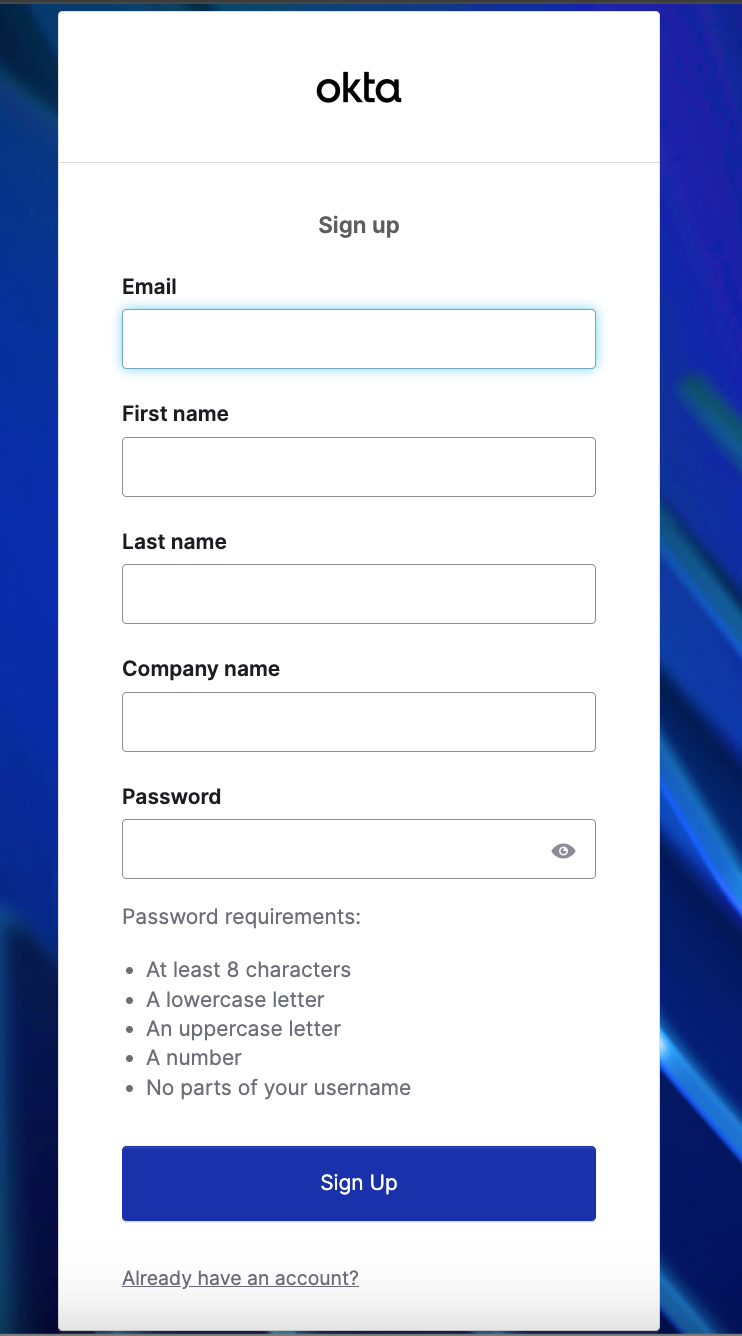
Task: Click the No parts of your username text
Action: coord(278,1087)
